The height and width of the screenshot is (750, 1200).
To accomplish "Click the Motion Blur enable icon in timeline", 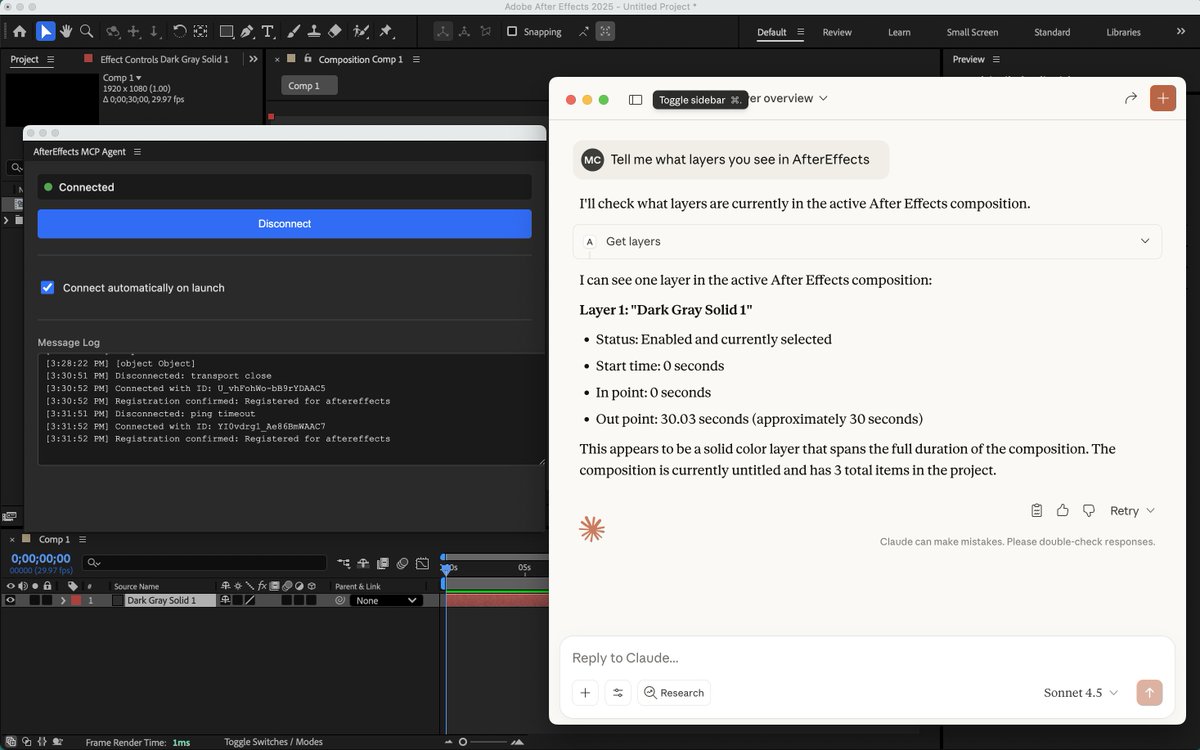I will click(x=402, y=563).
